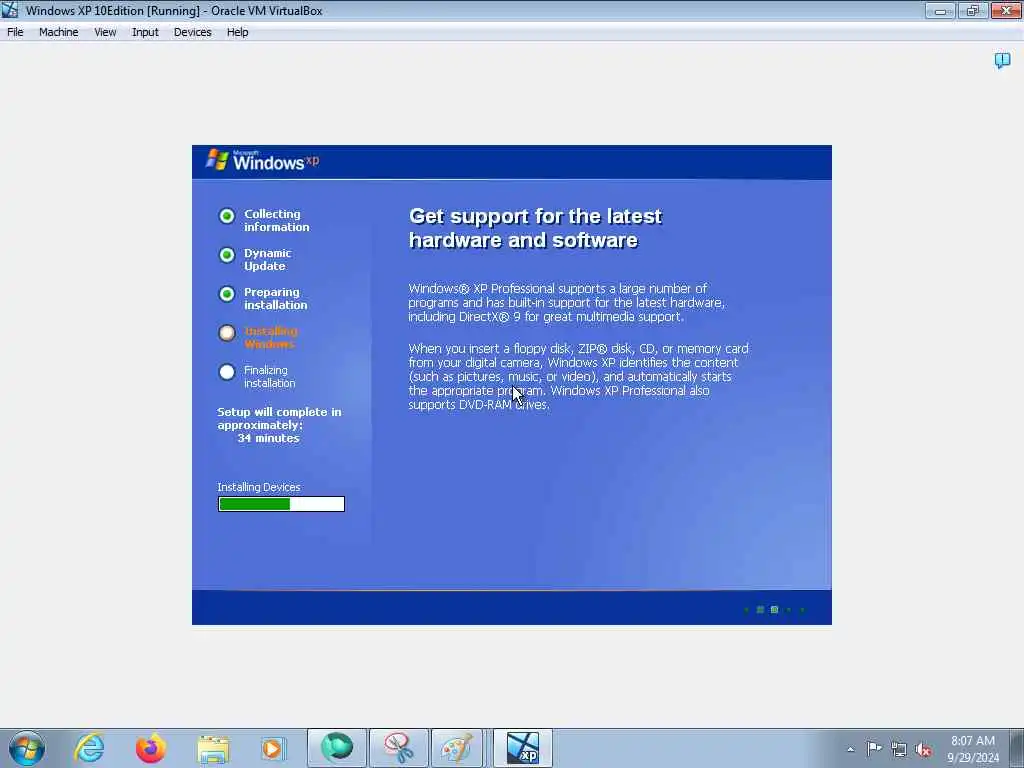This screenshot has height=768, width=1024.
Task: Open the Devices menu
Action: coord(192,32)
